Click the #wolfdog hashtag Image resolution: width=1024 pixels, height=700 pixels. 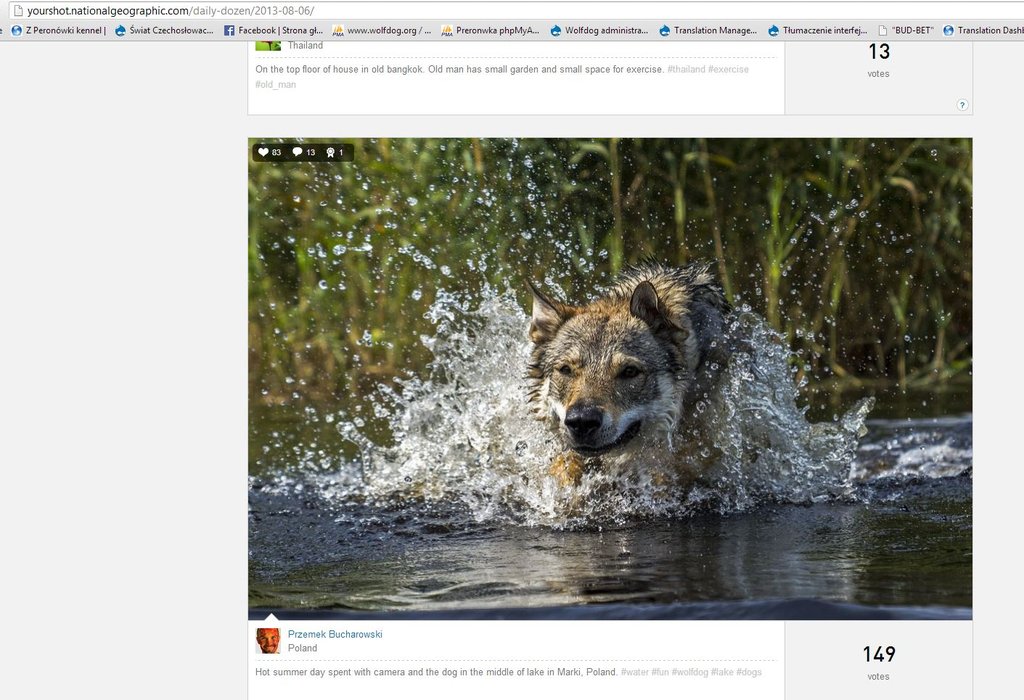pos(689,672)
